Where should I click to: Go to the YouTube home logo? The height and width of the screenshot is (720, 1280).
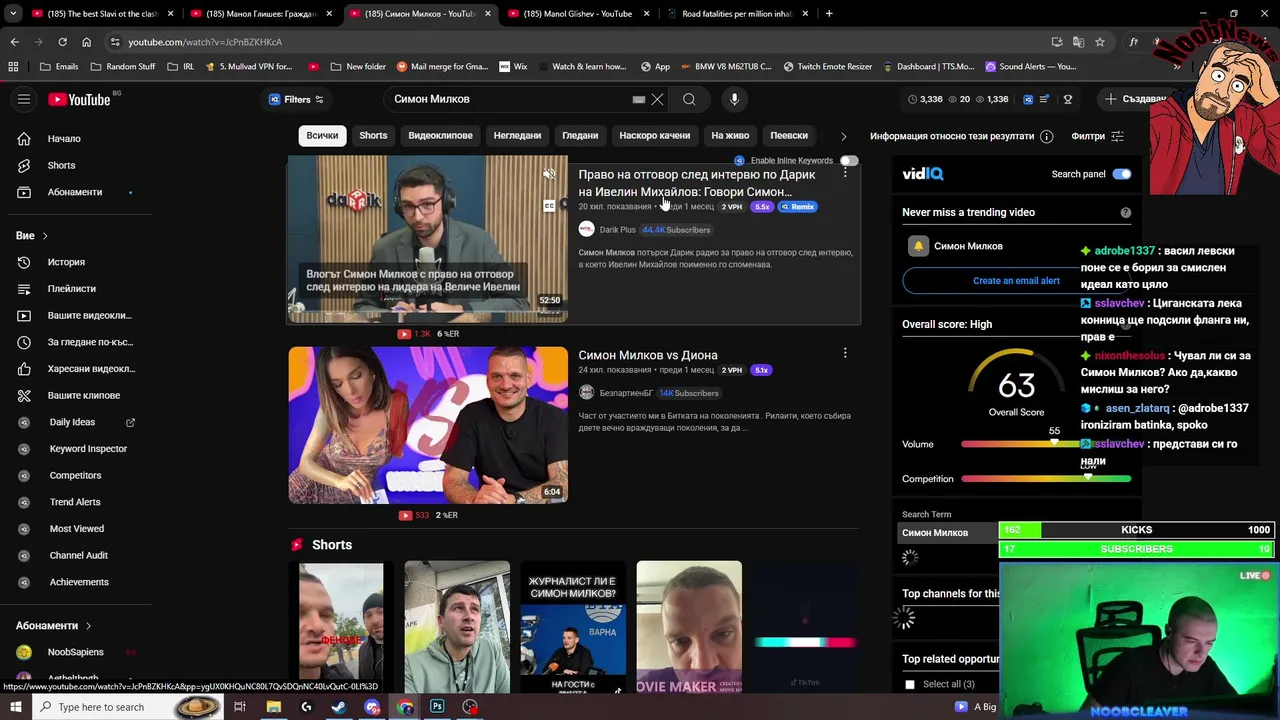pos(80,99)
